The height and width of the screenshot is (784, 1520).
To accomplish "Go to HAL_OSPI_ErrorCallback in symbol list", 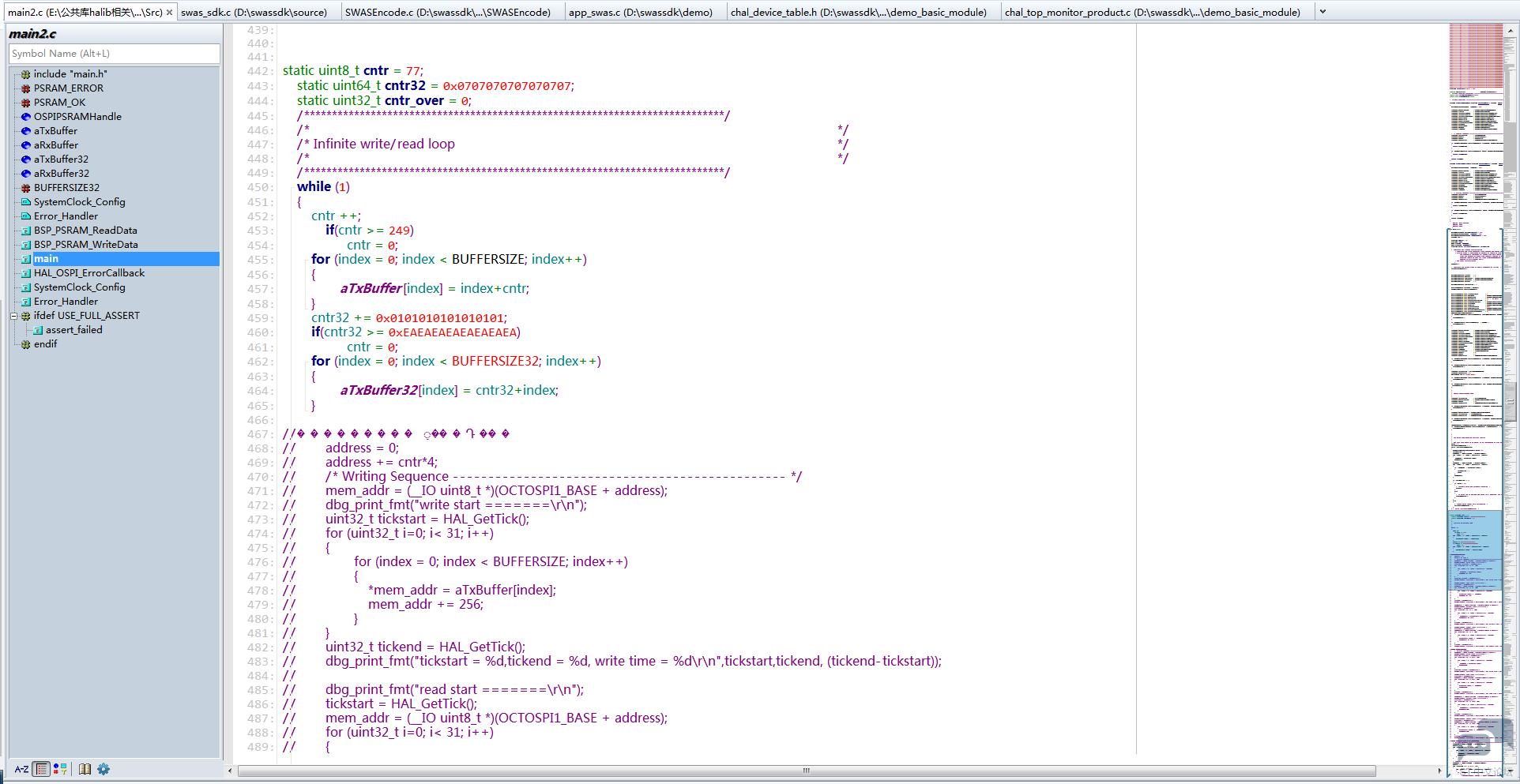I will (88, 273).
